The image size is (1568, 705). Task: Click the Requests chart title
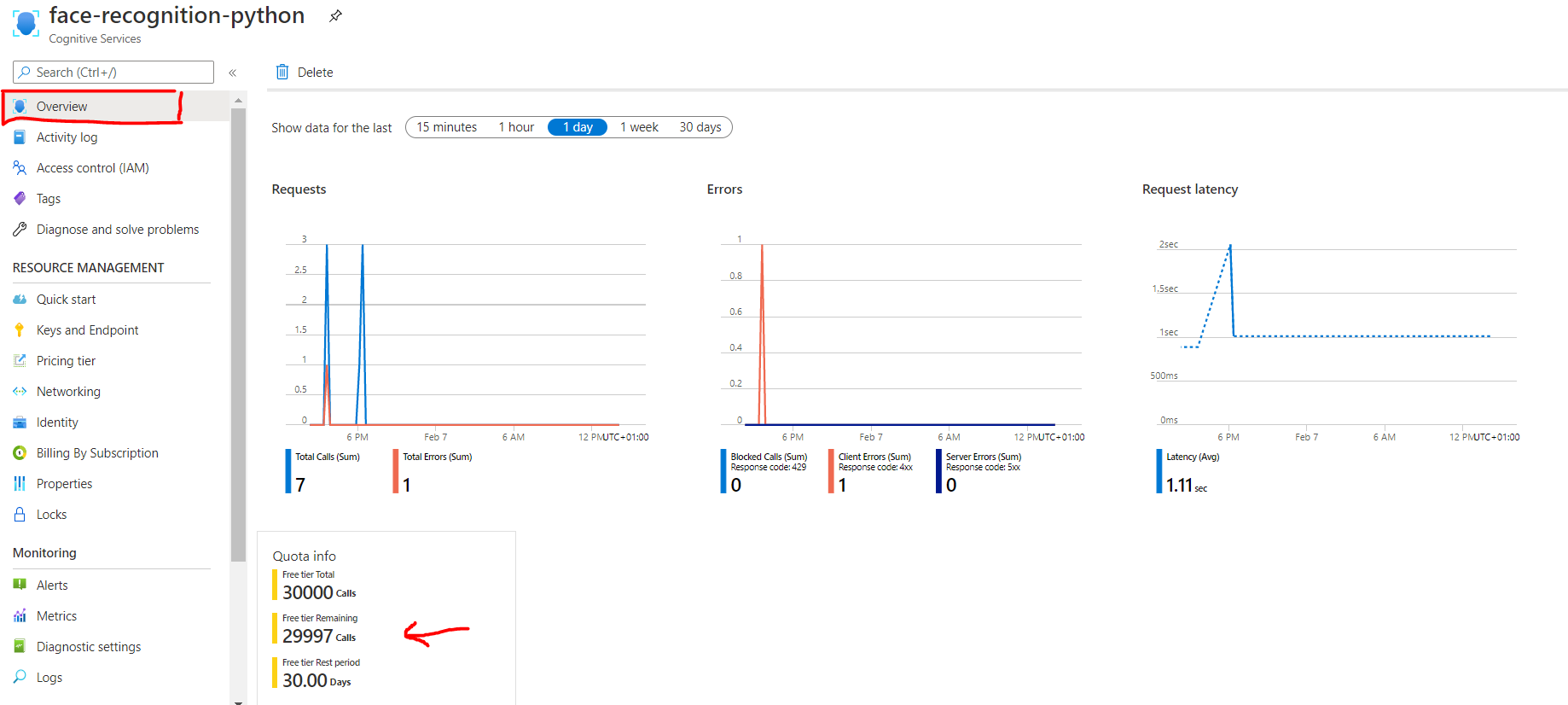[x=299, y=189]
